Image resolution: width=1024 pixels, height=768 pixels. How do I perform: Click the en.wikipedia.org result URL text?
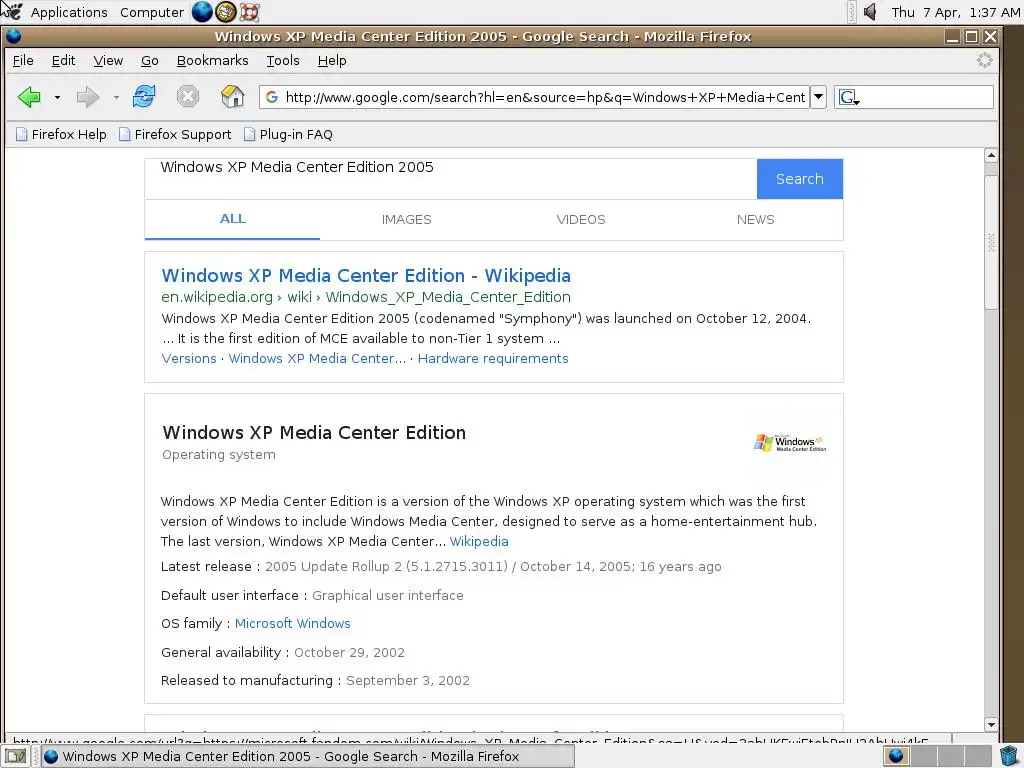pyautogui.click(x=366, y=297)
